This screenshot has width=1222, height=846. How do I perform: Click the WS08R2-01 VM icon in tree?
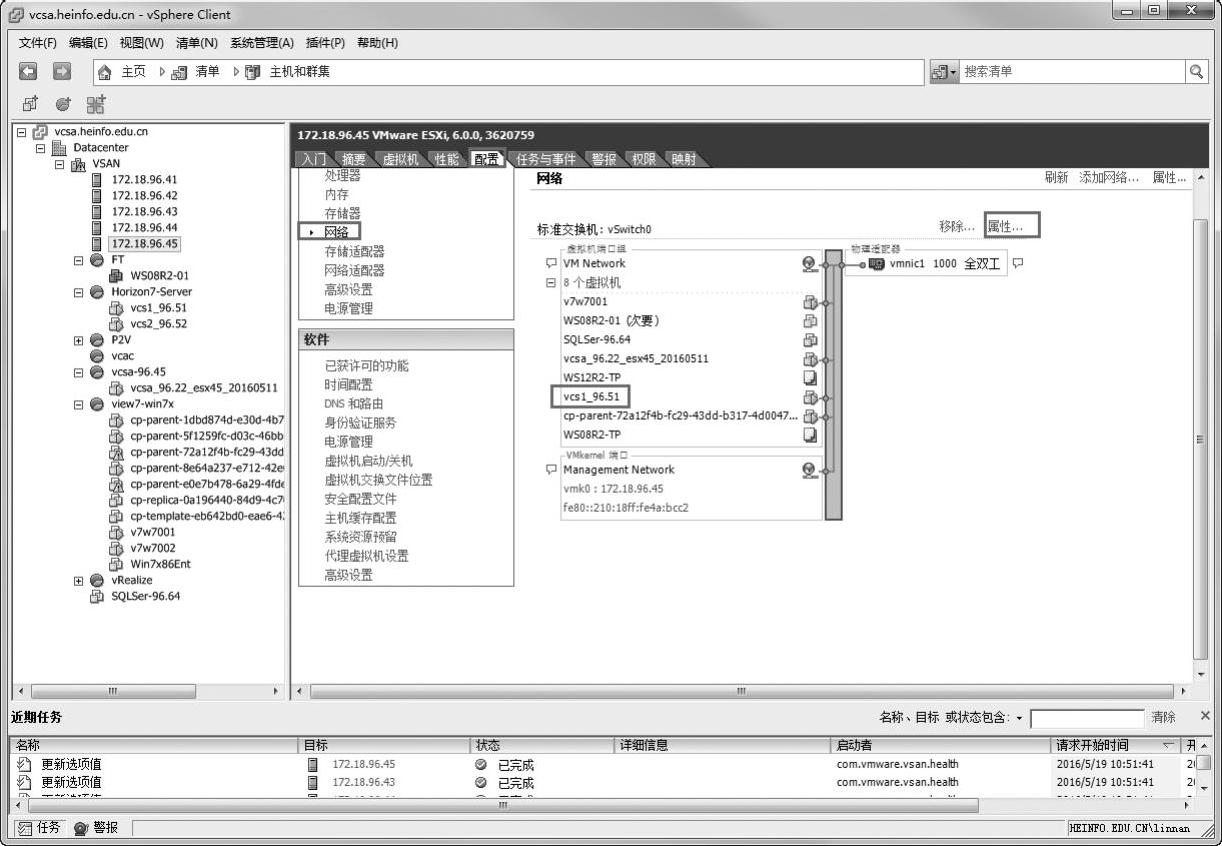click(x=116, y=276)
